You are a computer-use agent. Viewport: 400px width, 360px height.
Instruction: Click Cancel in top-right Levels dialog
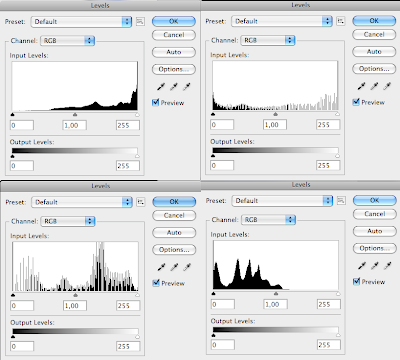coord(374,34)
